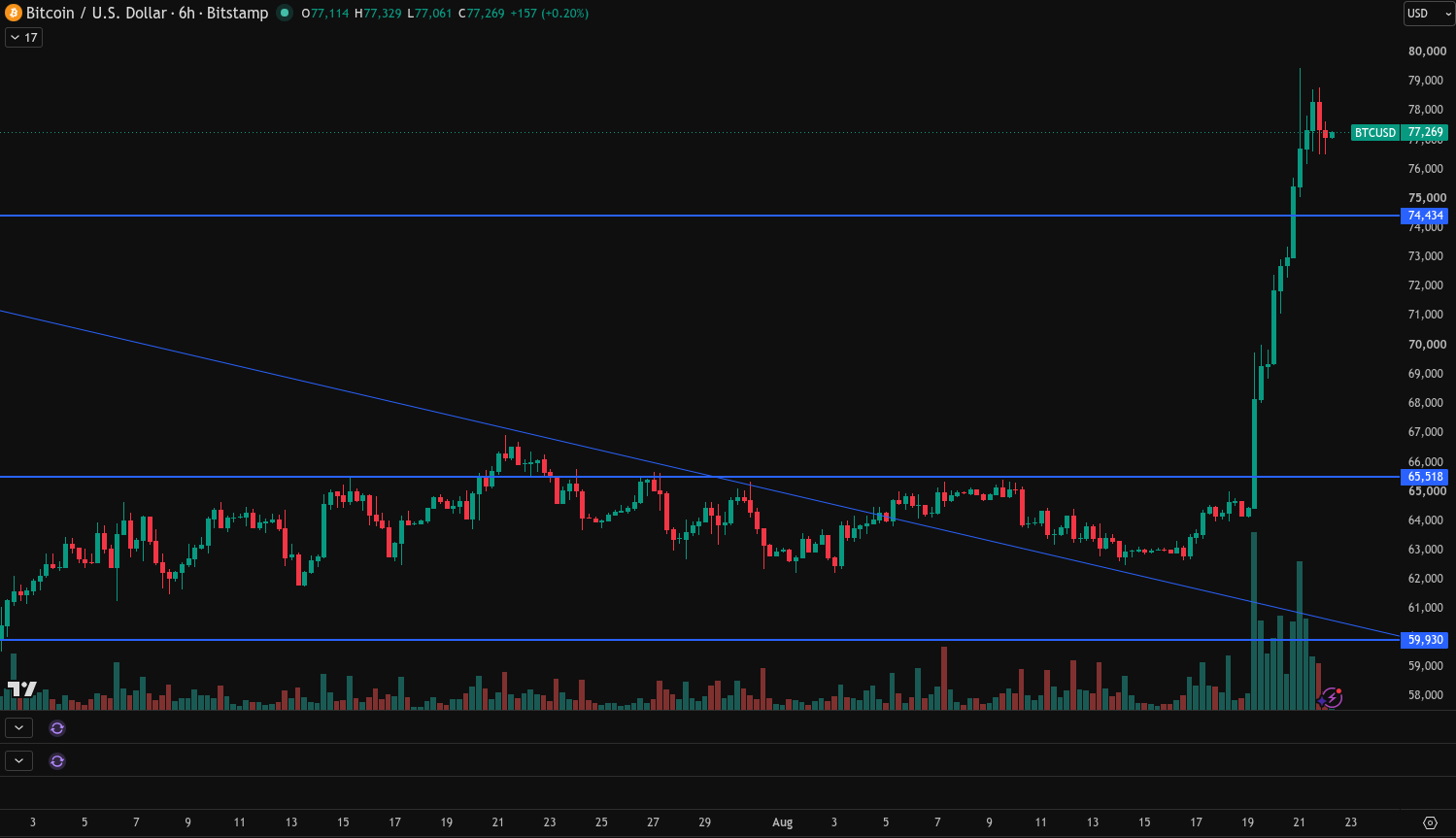Screen dimensions: 1456x838
Task: Click the 70,000 level on price axis
Action: coord(1427,345)
